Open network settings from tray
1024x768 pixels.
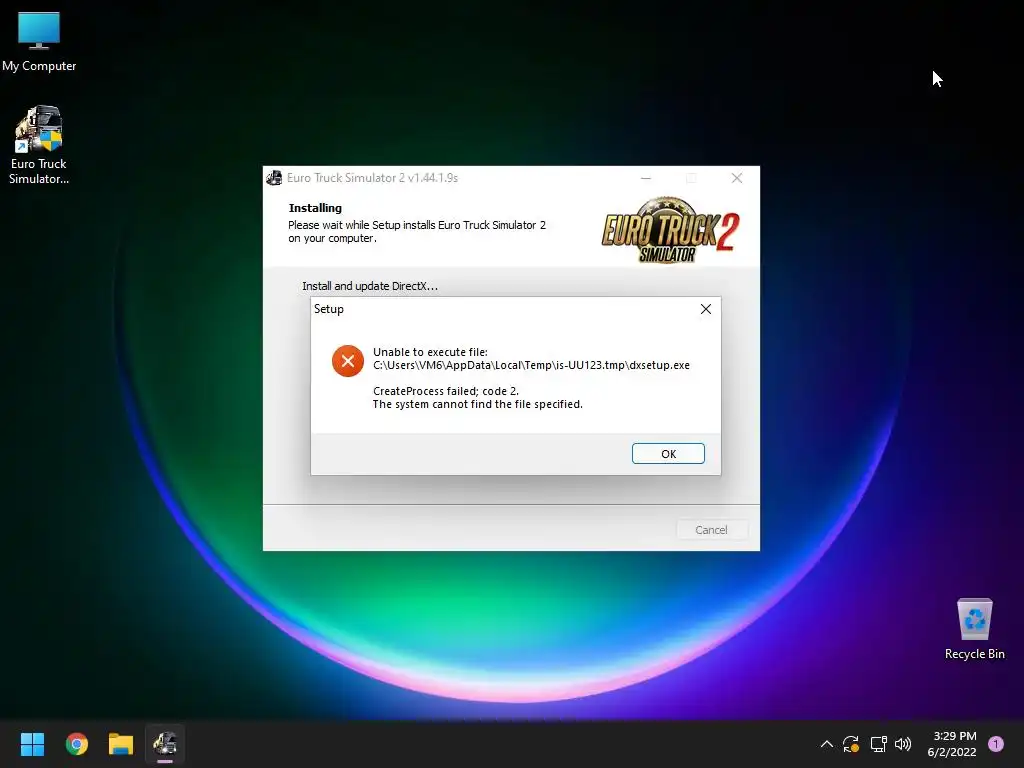click(878, 744)
